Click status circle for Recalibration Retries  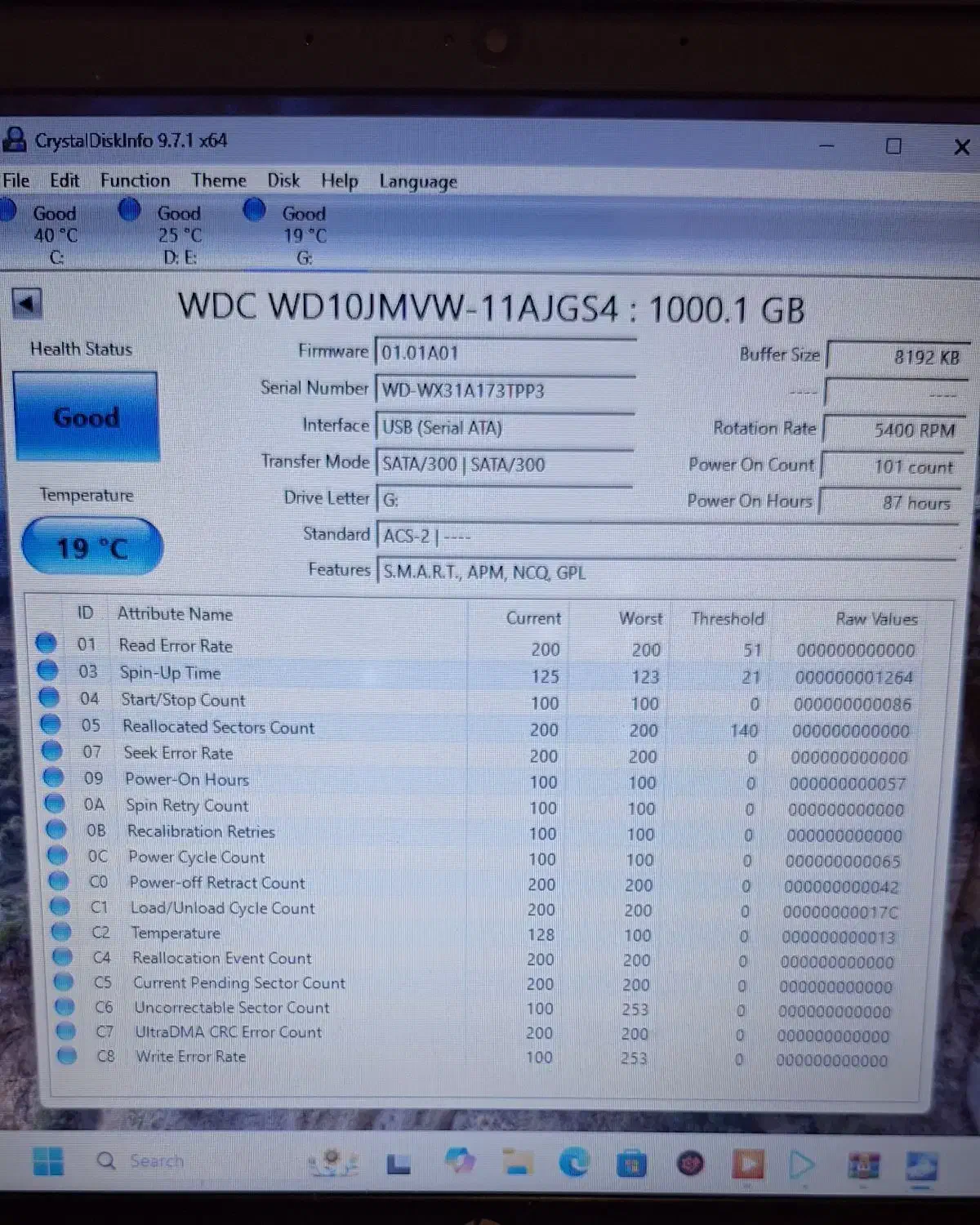point(56,829)
